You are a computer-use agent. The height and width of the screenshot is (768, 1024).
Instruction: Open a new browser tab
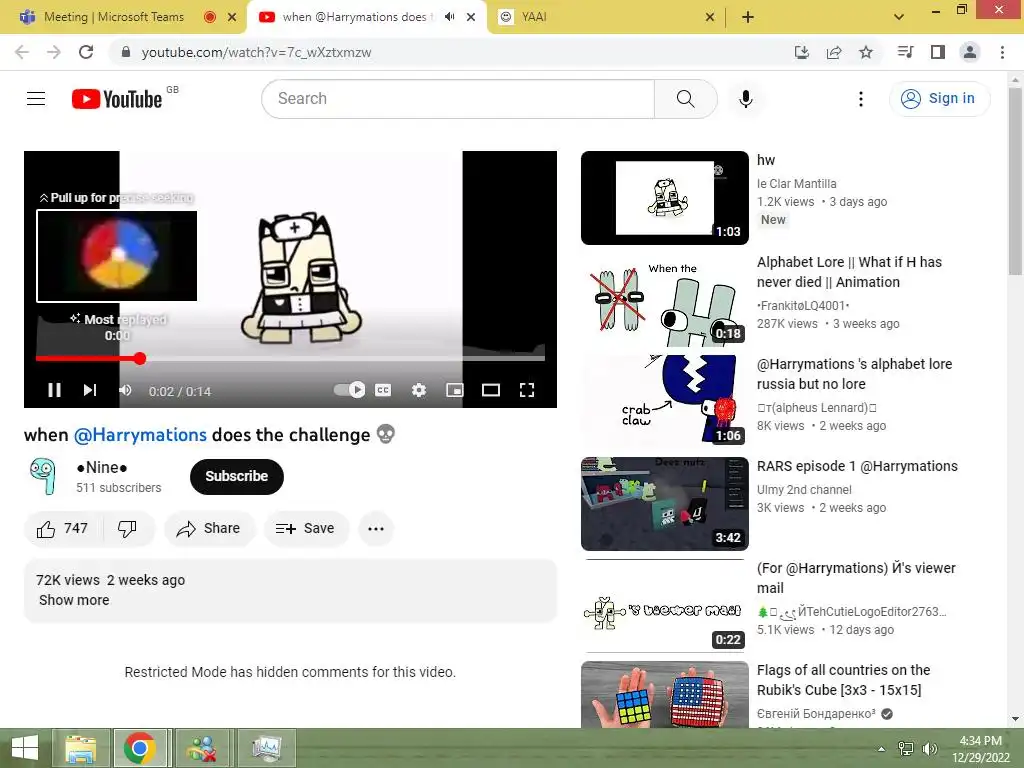coord(748,17)
